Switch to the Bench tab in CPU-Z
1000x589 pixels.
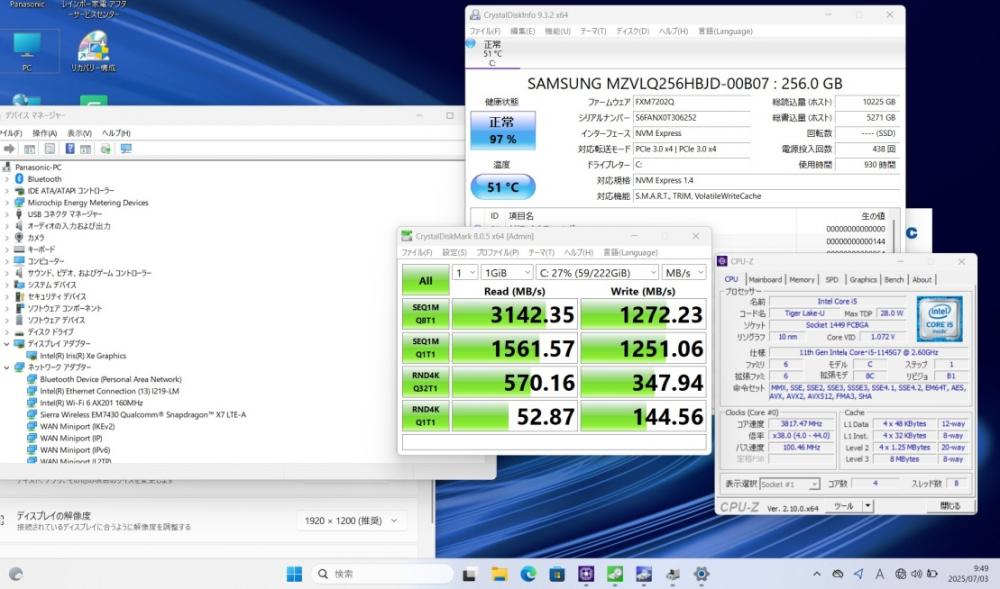pos(893,279)
